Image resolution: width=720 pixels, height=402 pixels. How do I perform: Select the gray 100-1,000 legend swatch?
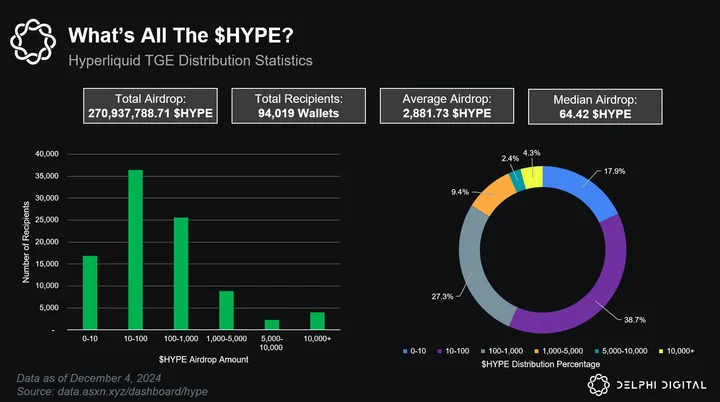click(483, 351)
